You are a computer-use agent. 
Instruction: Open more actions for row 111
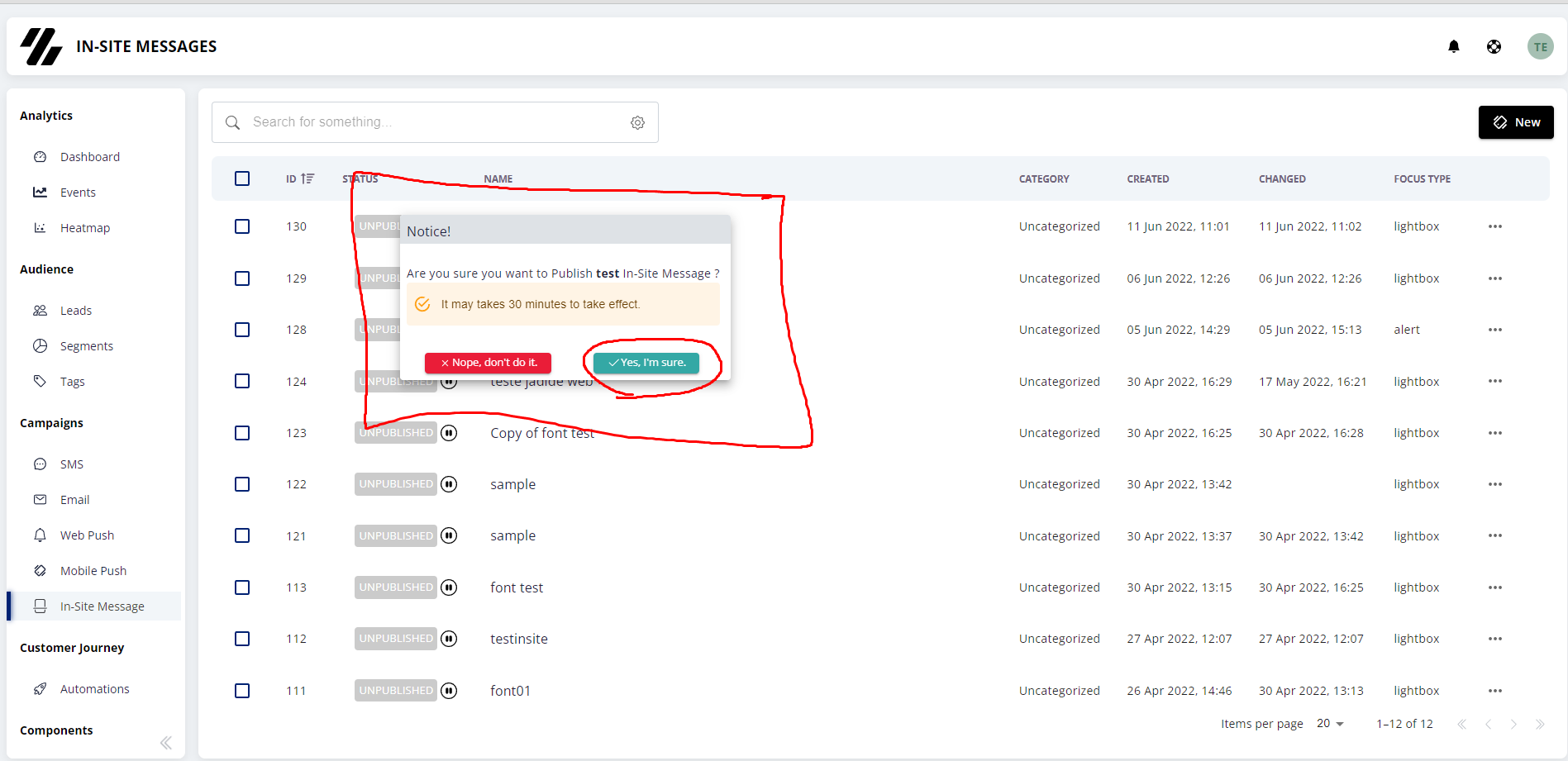[1494, 691]
